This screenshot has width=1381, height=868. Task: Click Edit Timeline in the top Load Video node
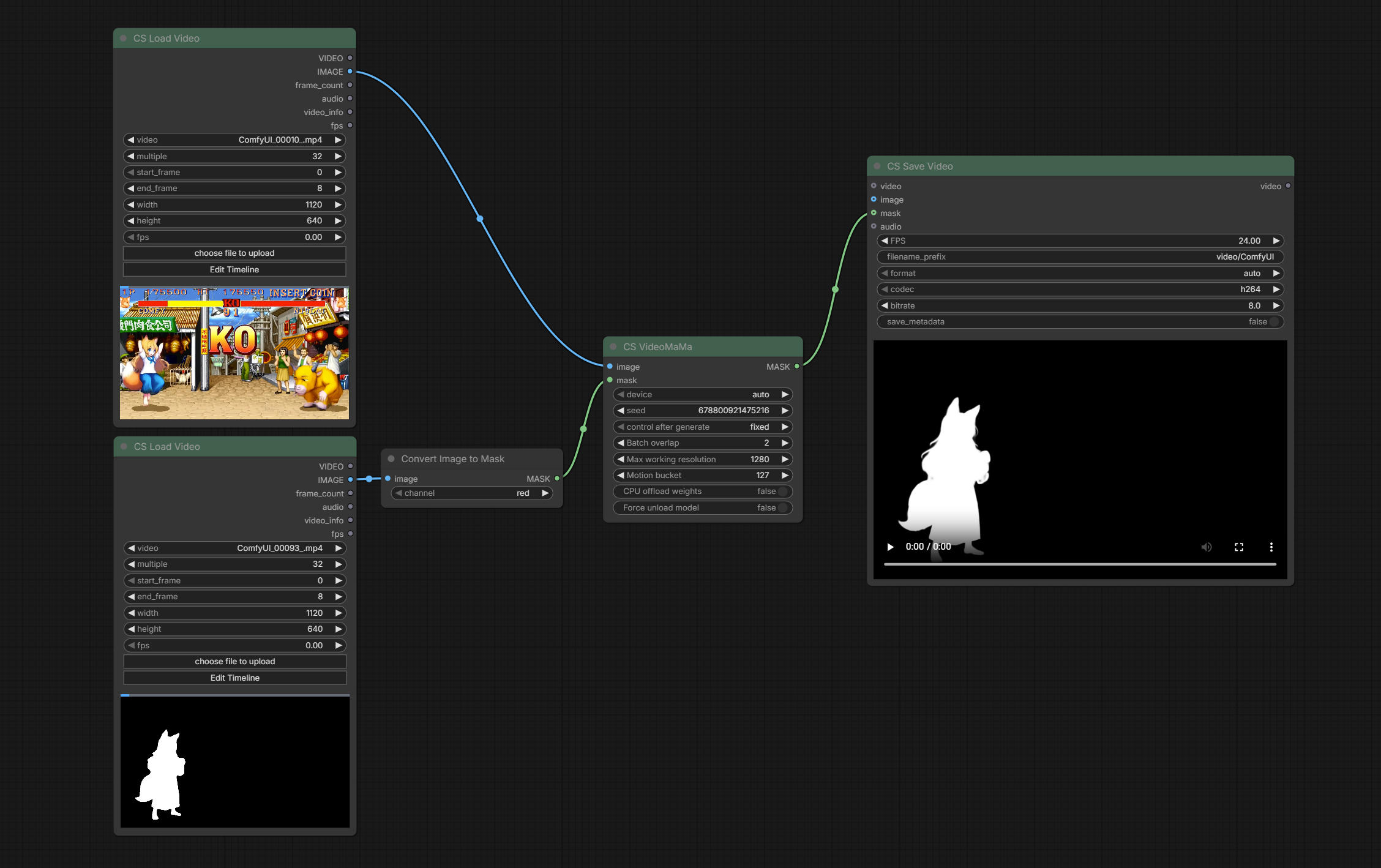[x=234, y=269]
